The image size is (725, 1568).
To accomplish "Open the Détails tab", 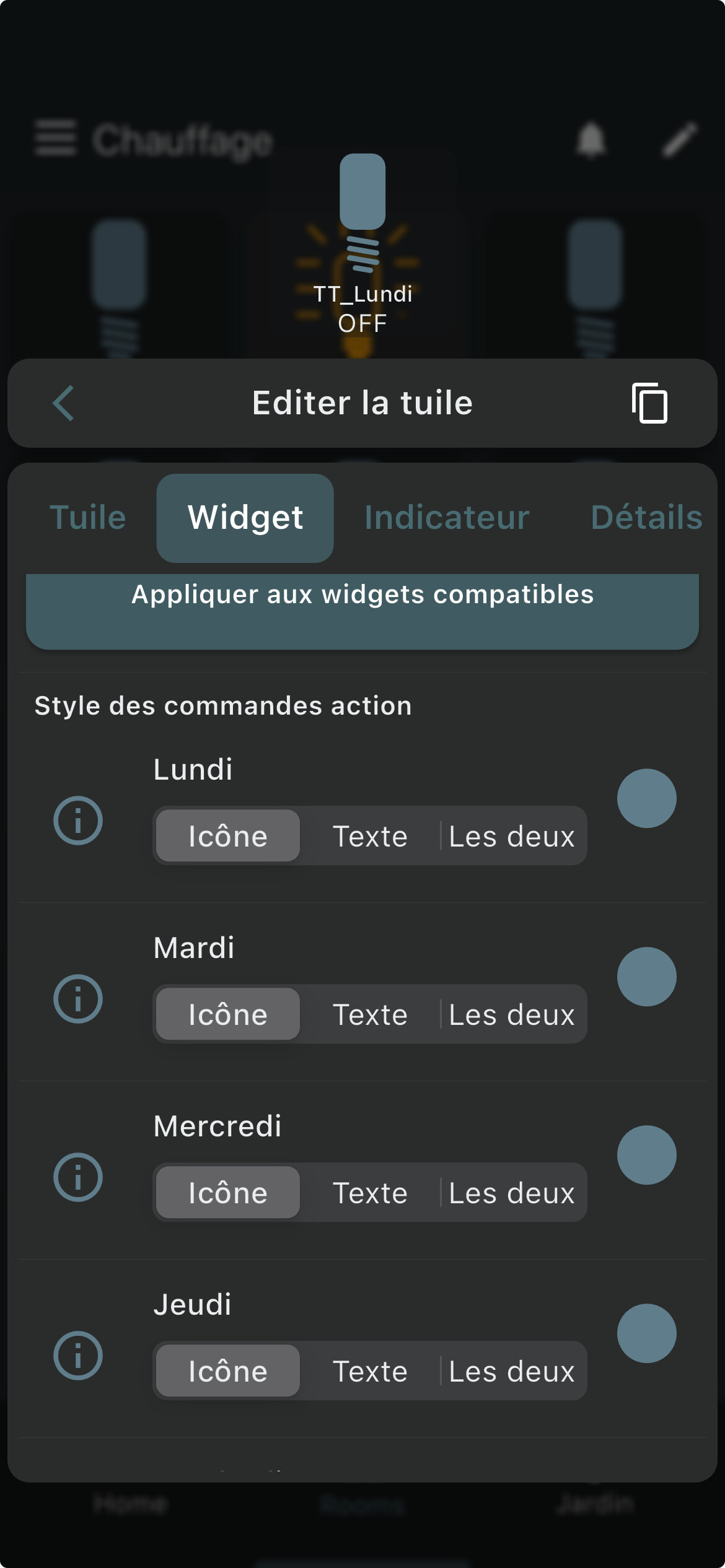I will (646, 518).
